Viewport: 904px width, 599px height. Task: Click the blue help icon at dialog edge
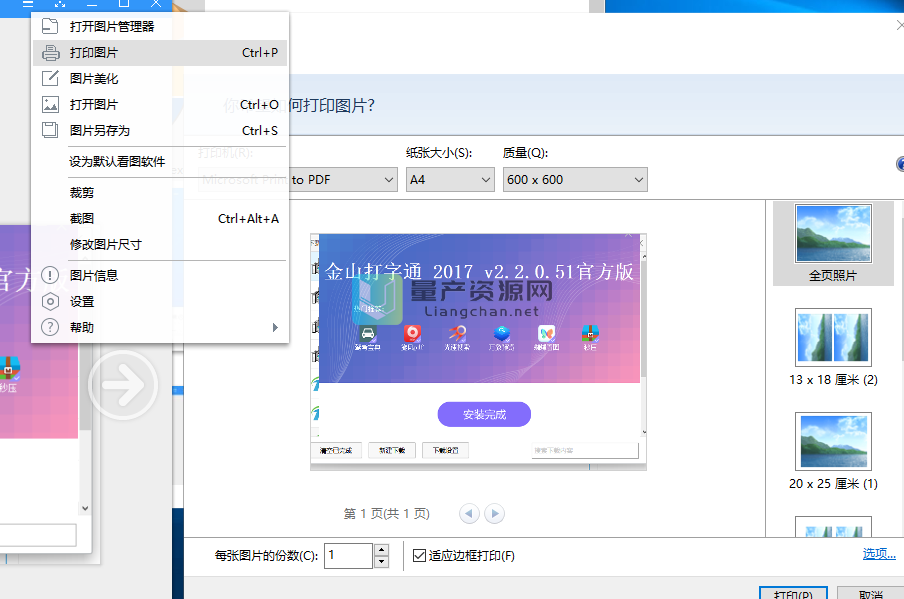tap(901, 164)
